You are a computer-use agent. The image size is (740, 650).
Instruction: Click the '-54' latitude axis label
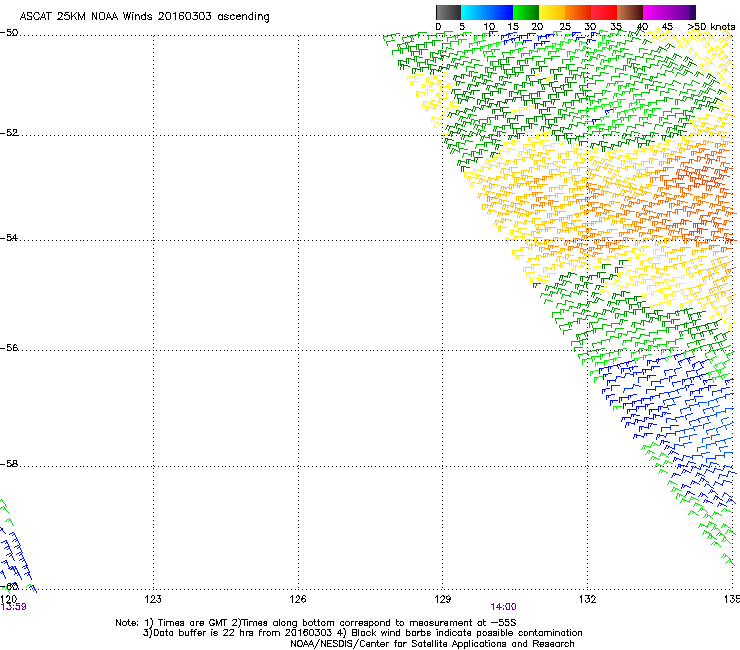coord(9,237)
